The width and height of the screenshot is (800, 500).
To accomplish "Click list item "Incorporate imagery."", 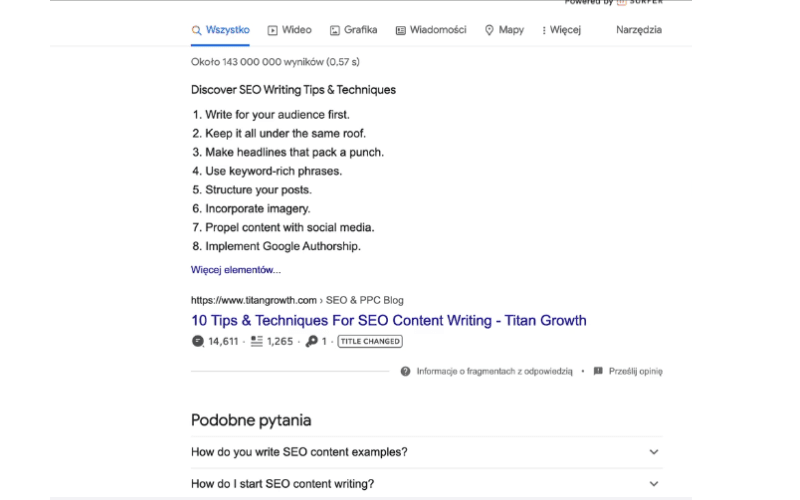I will coord(258,209).
